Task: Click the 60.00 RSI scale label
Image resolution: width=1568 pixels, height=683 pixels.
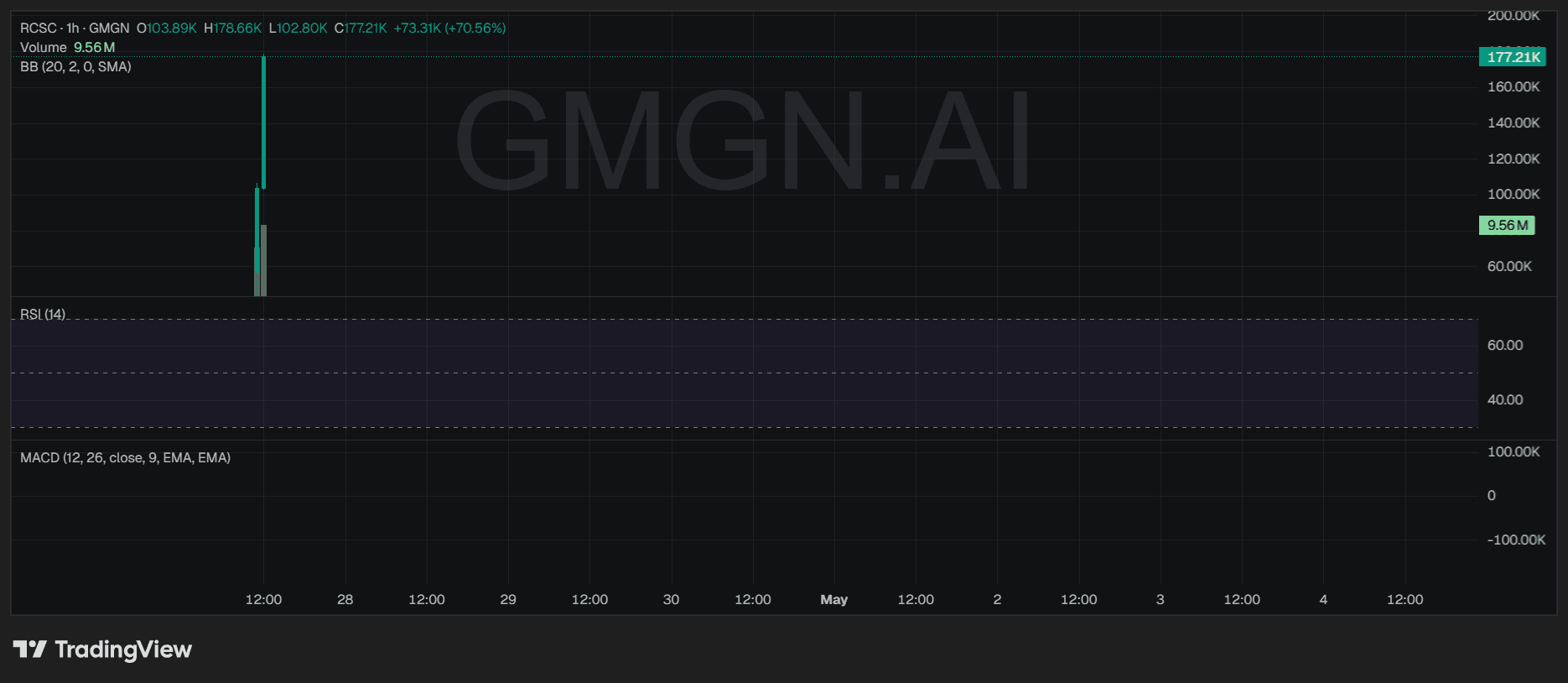Action: pos(1504,345)
